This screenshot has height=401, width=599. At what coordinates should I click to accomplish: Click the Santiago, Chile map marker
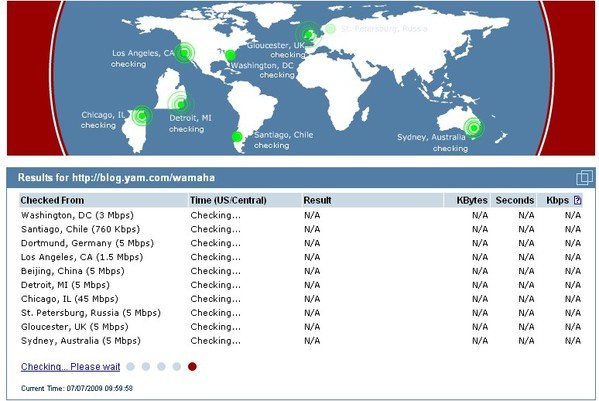click(237, 136)
